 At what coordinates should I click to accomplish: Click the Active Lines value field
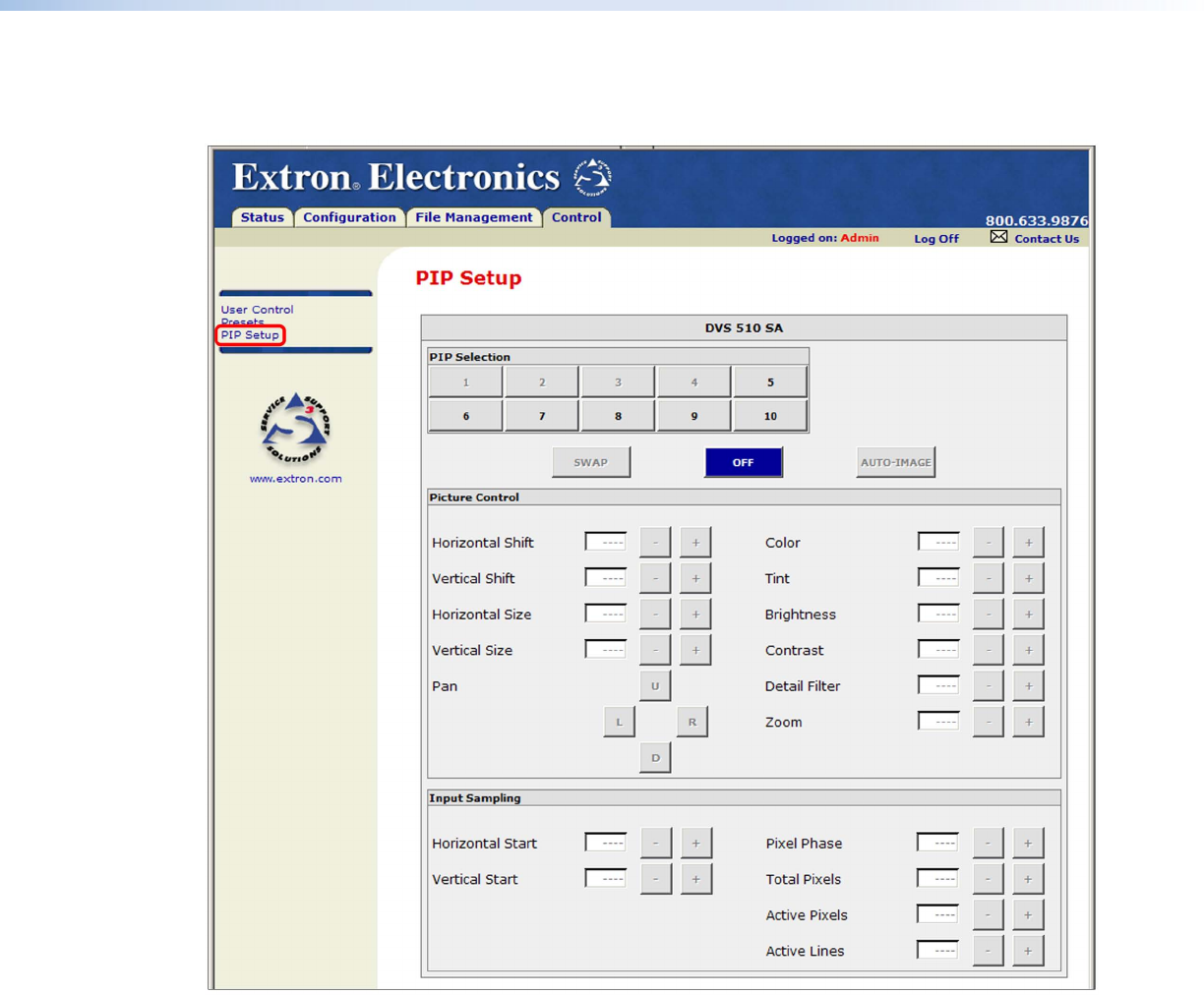[937, 950]
